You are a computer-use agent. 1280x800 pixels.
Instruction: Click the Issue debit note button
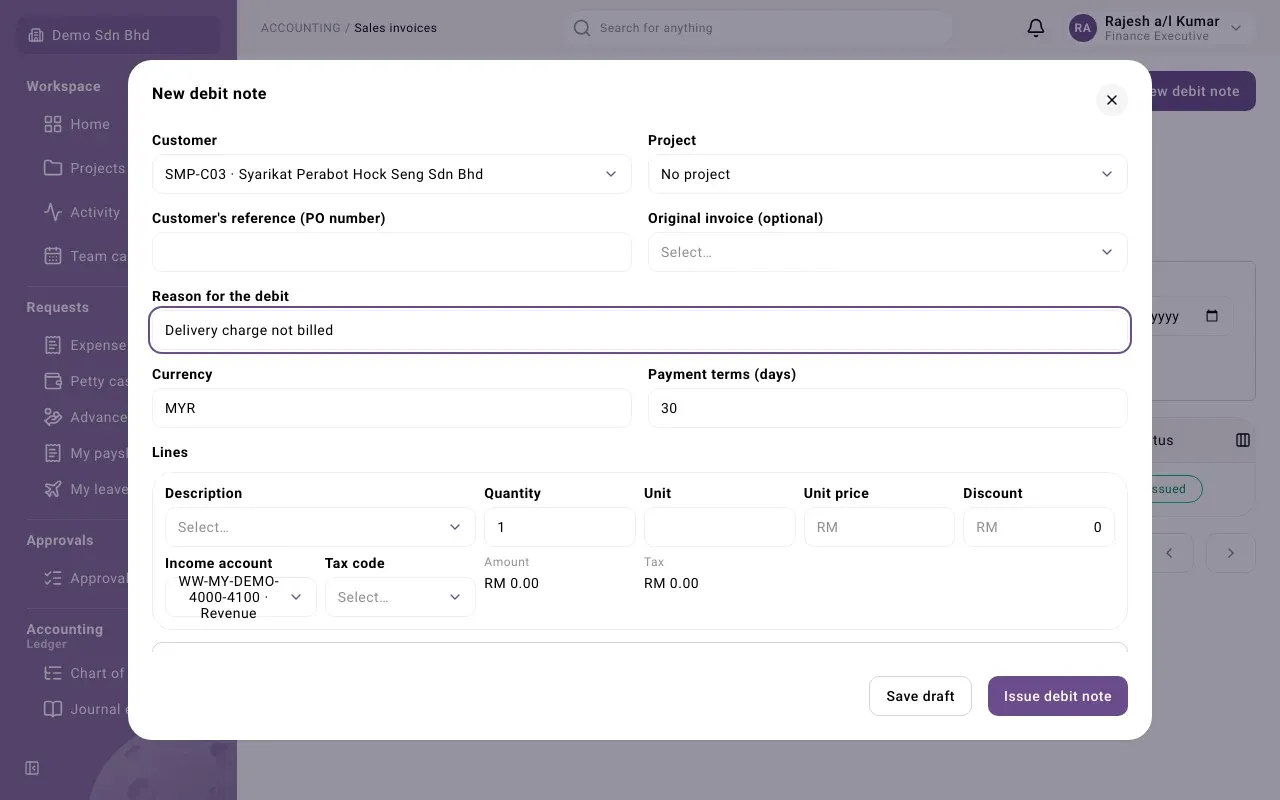[1058, 696]
